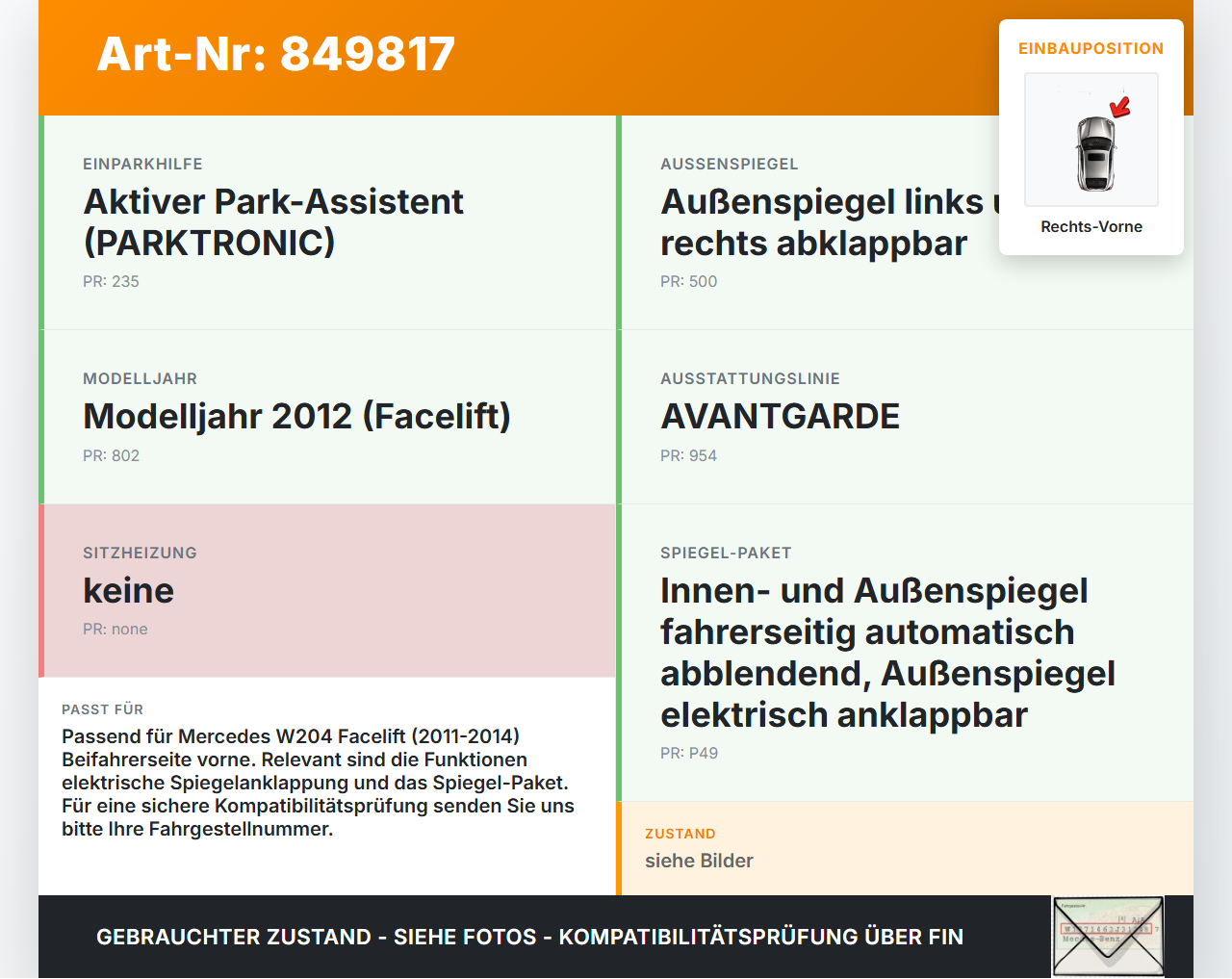Screen dimensions: 1232x979
Task: Click the GEBRAUCHTER ZUSTAND footer banner text
Action: pyautogui.click(x=530, y=938)
